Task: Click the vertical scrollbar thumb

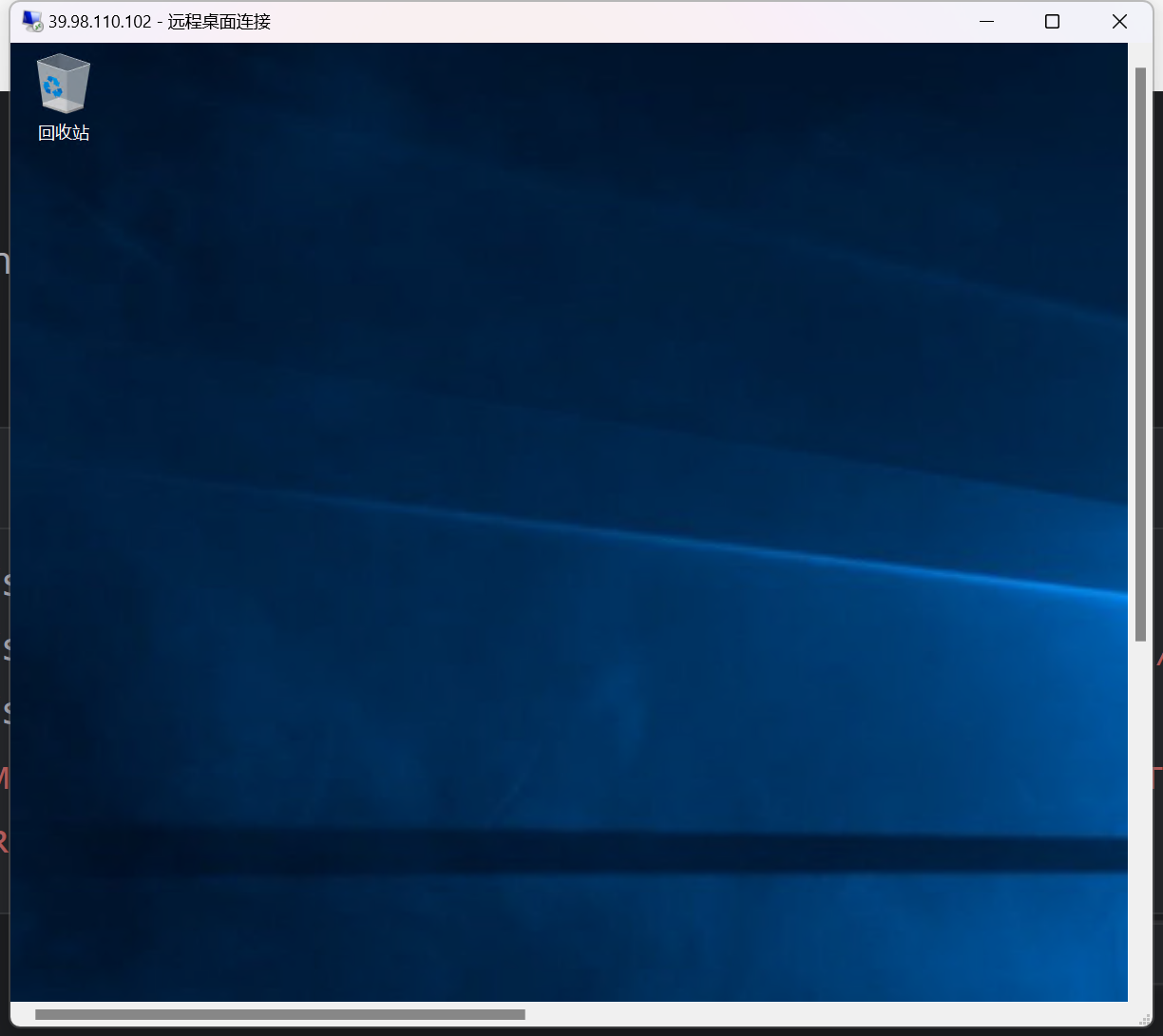Action: point(1141,352)
